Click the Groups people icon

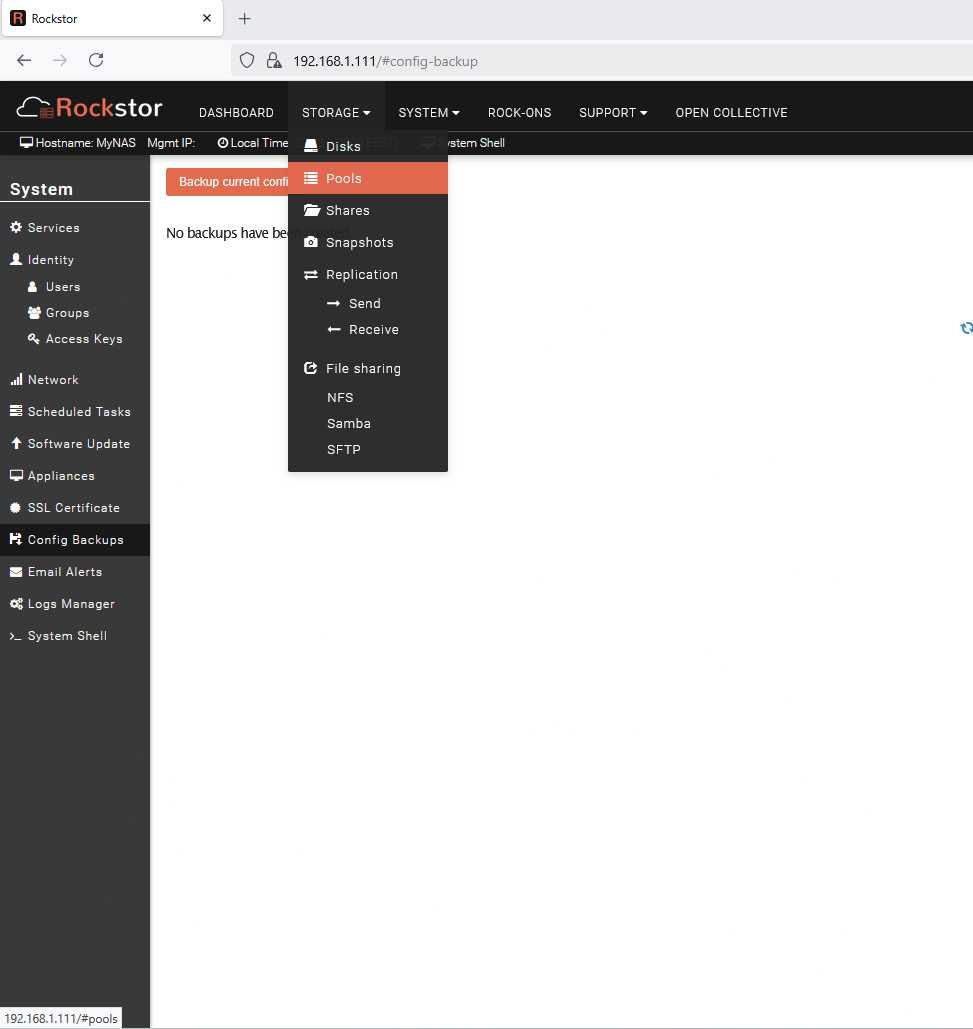point(34,312)
